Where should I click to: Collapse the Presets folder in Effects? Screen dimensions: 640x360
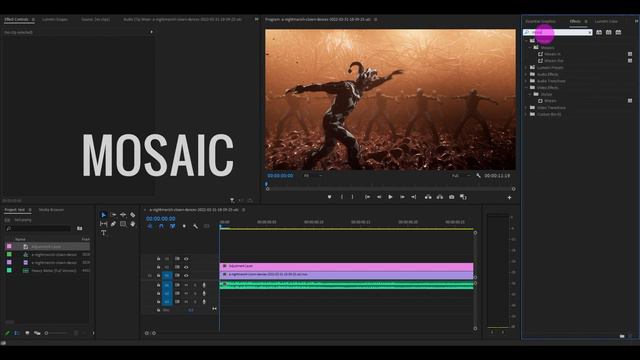pos(526,41)
